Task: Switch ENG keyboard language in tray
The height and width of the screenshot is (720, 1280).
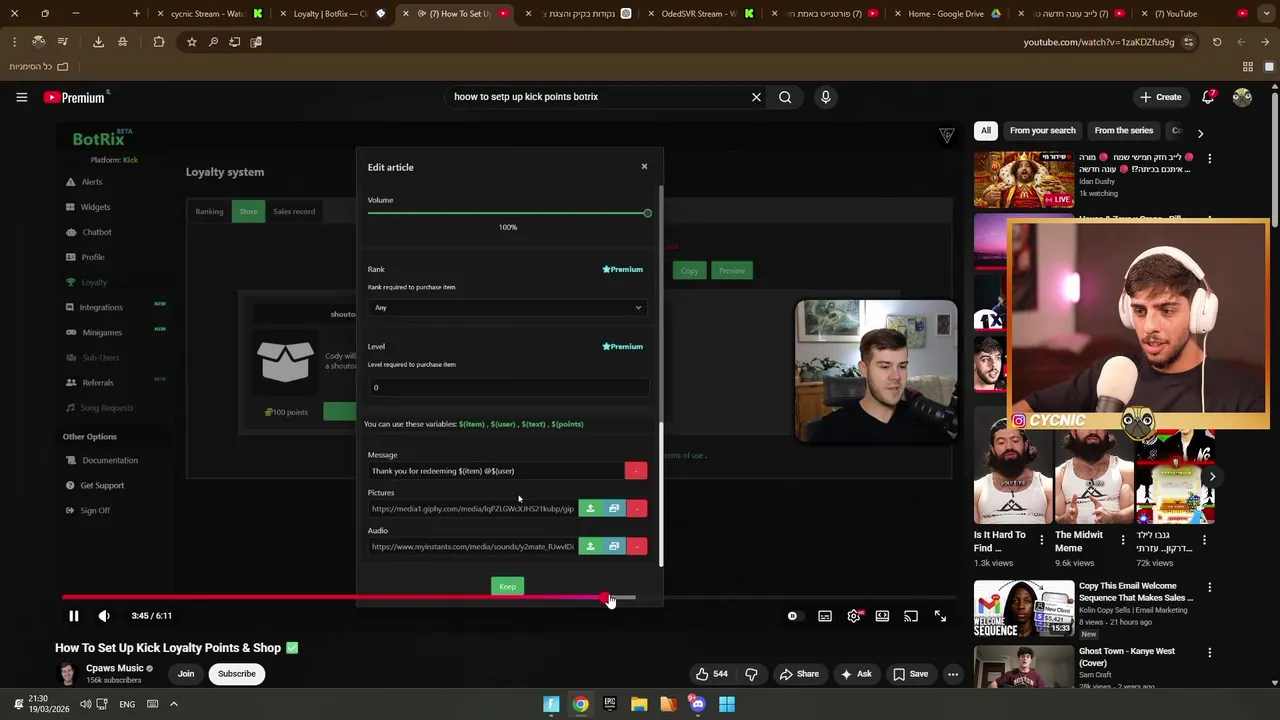Action: click(x=127, y=704)
